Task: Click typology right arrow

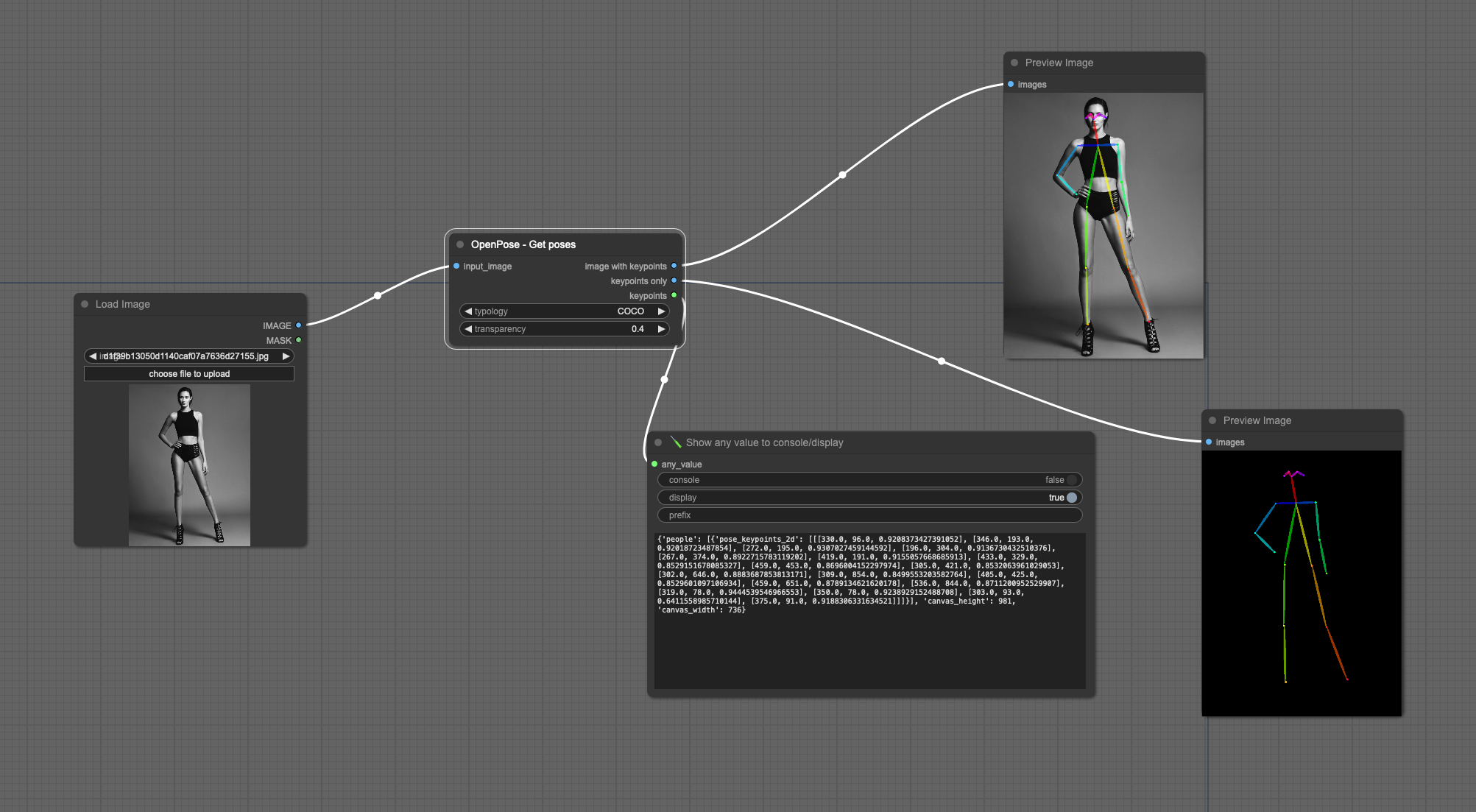Action: [661, 311]
